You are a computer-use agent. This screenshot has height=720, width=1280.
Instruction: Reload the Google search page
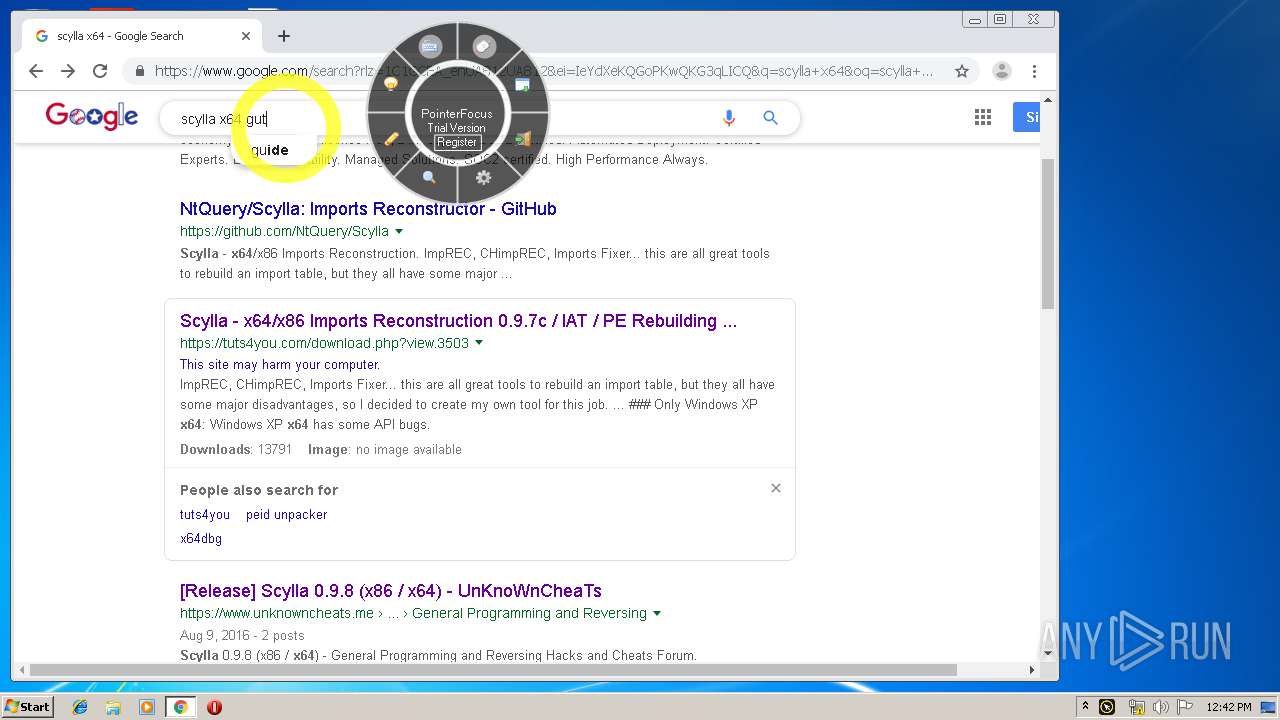(x=100, y=71)
